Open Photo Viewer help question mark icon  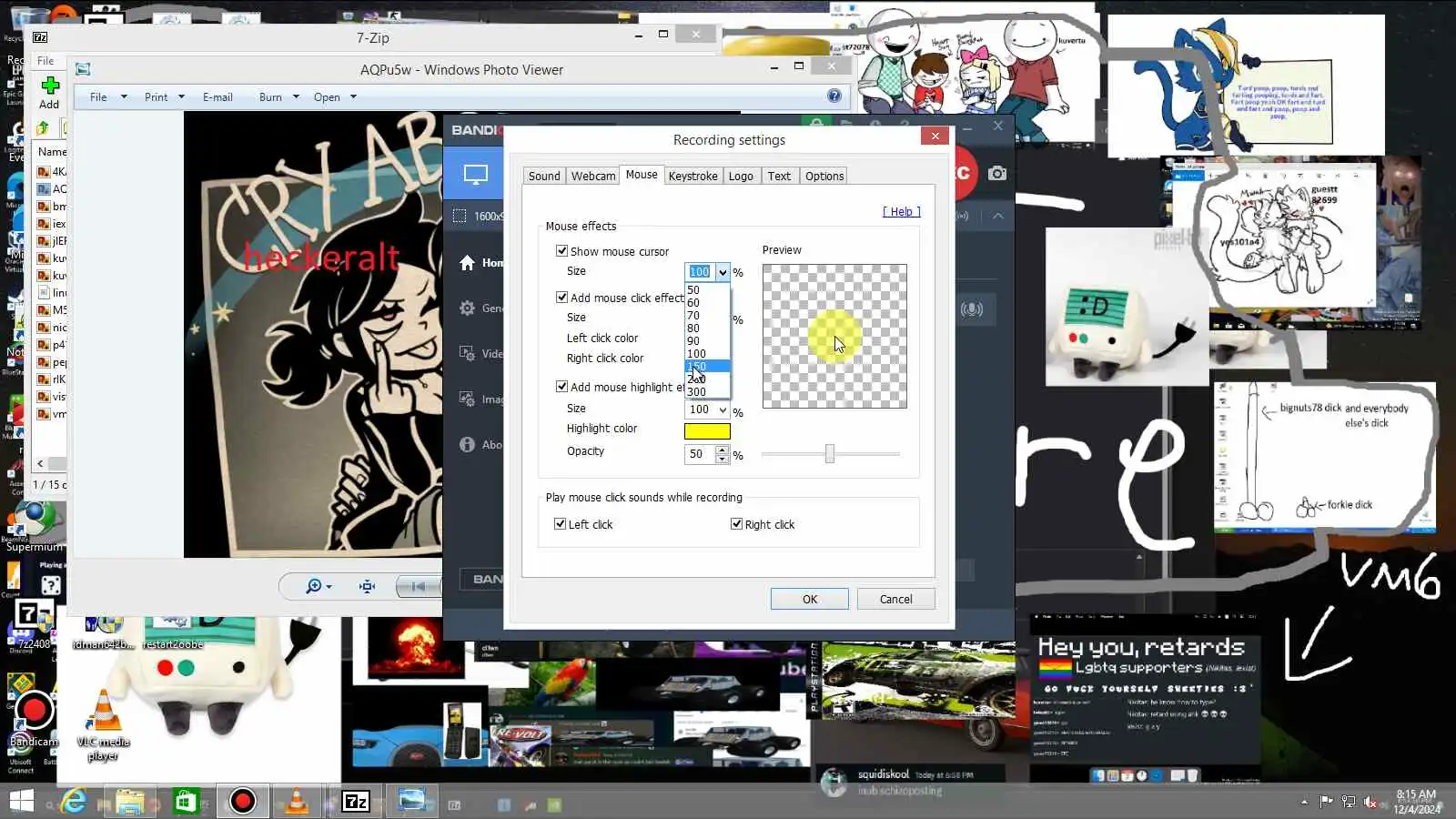[834, 96]
